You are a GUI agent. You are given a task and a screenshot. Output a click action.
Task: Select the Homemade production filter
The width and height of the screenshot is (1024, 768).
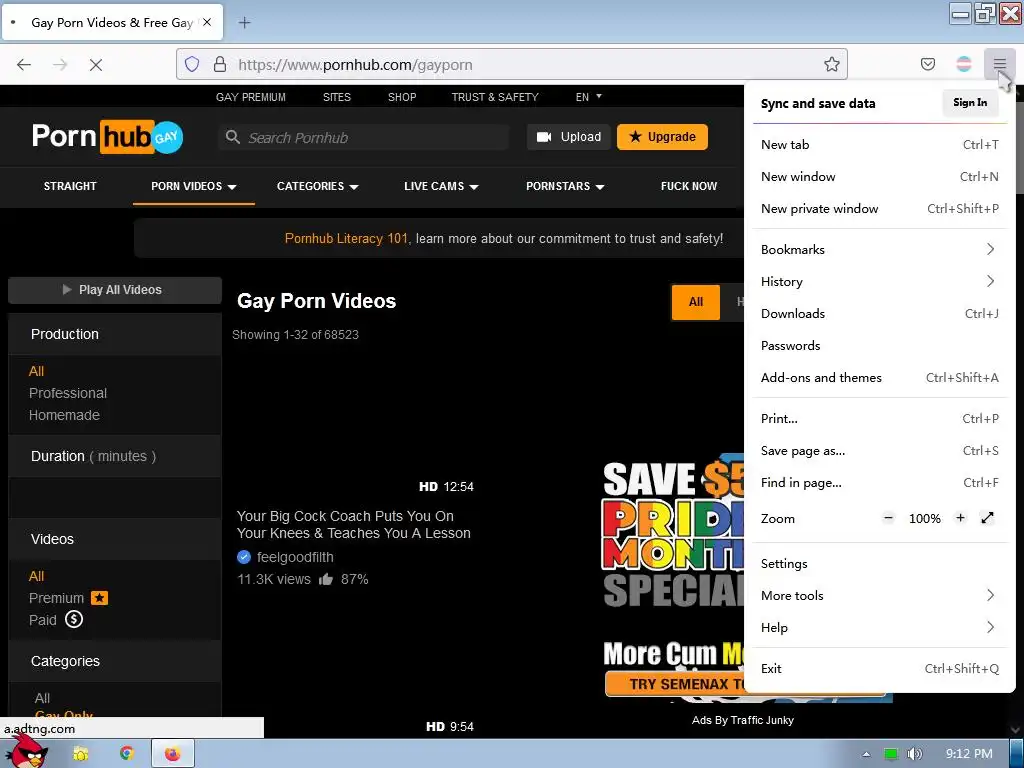64,415
